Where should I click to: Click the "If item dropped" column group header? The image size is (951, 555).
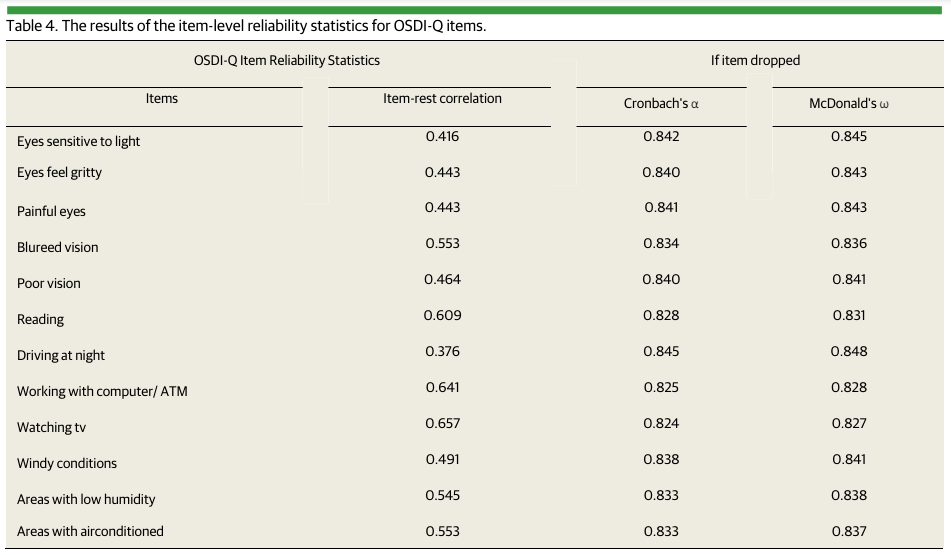click(755, 60)
